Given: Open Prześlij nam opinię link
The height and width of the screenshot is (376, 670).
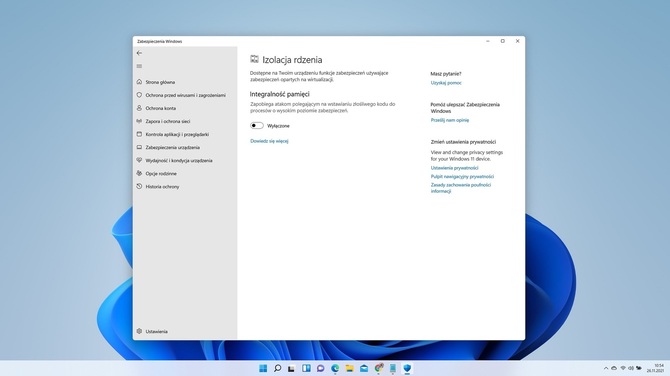Looking at the screenshot, I should [450, 120].
